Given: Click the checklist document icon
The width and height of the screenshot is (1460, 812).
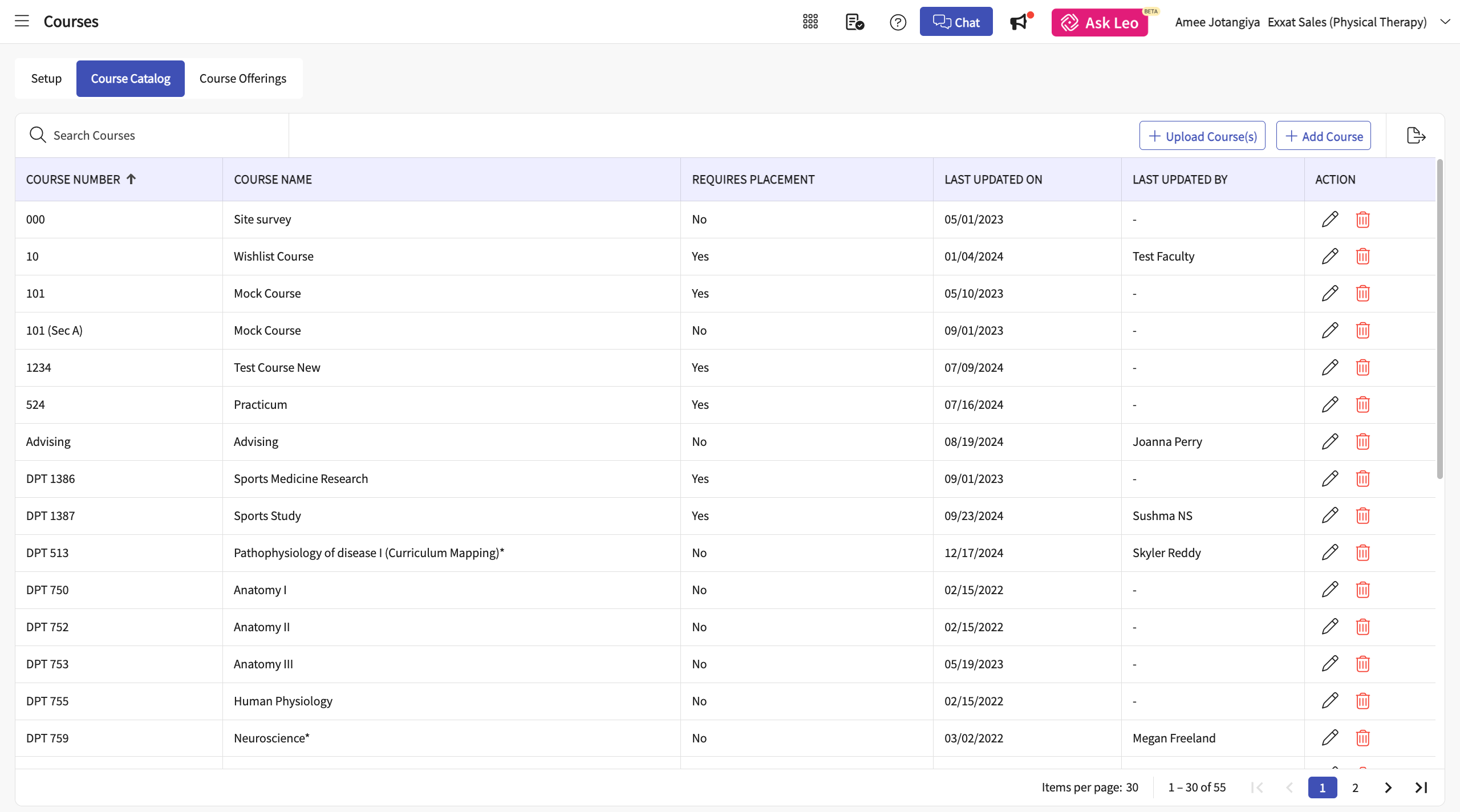Looking at the screenshot, I should pos(854,22).
